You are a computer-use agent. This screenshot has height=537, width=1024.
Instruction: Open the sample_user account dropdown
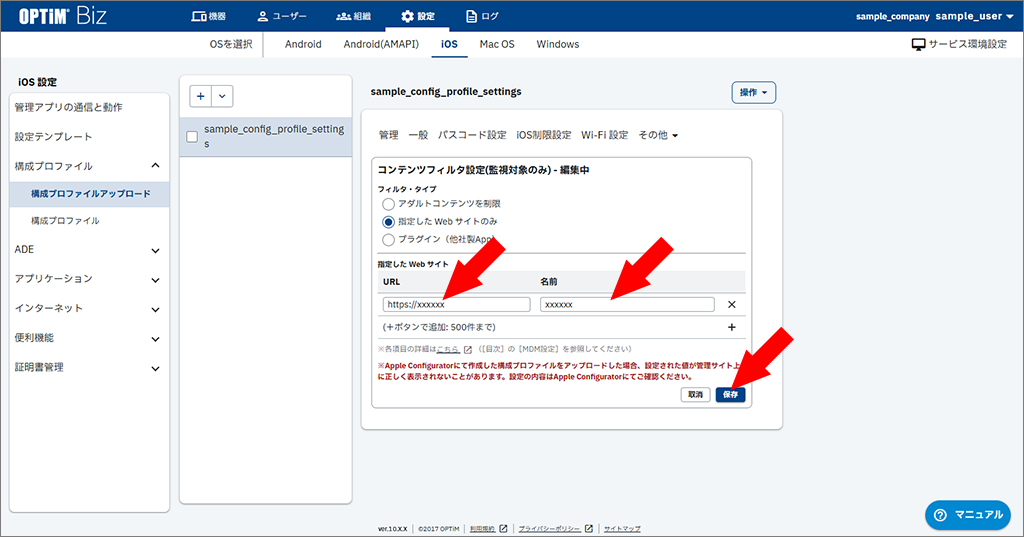(974, 16)
